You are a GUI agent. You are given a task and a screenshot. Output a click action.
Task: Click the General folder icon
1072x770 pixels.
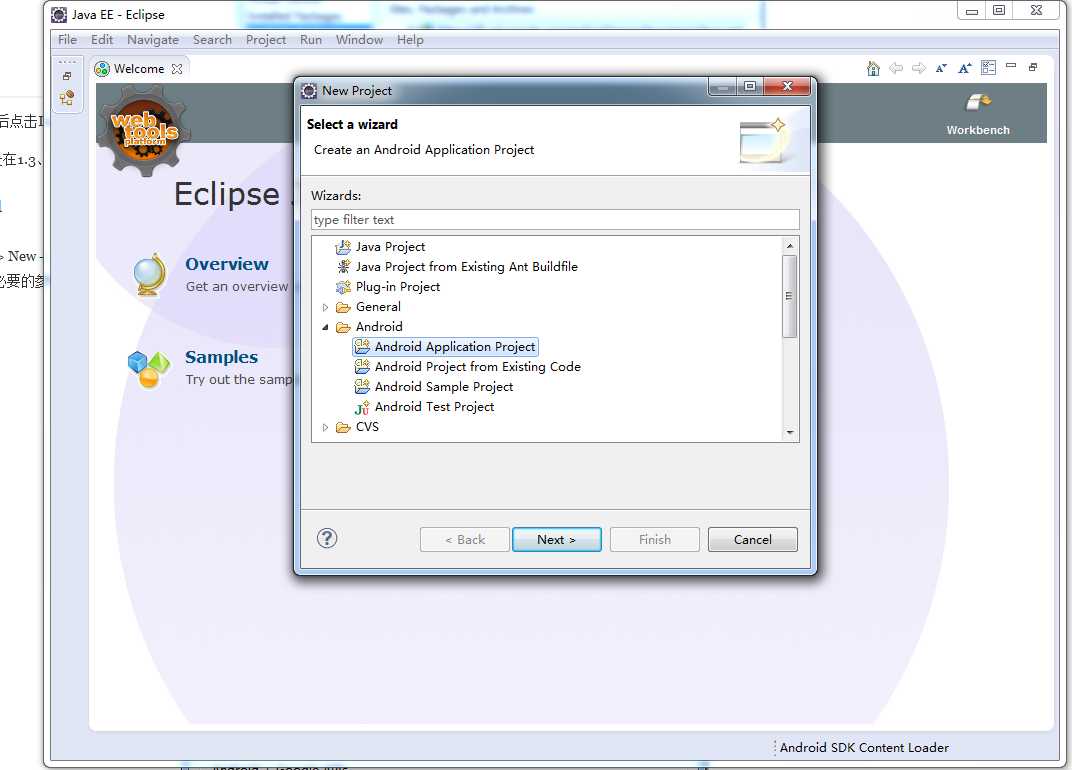point(343,307)
